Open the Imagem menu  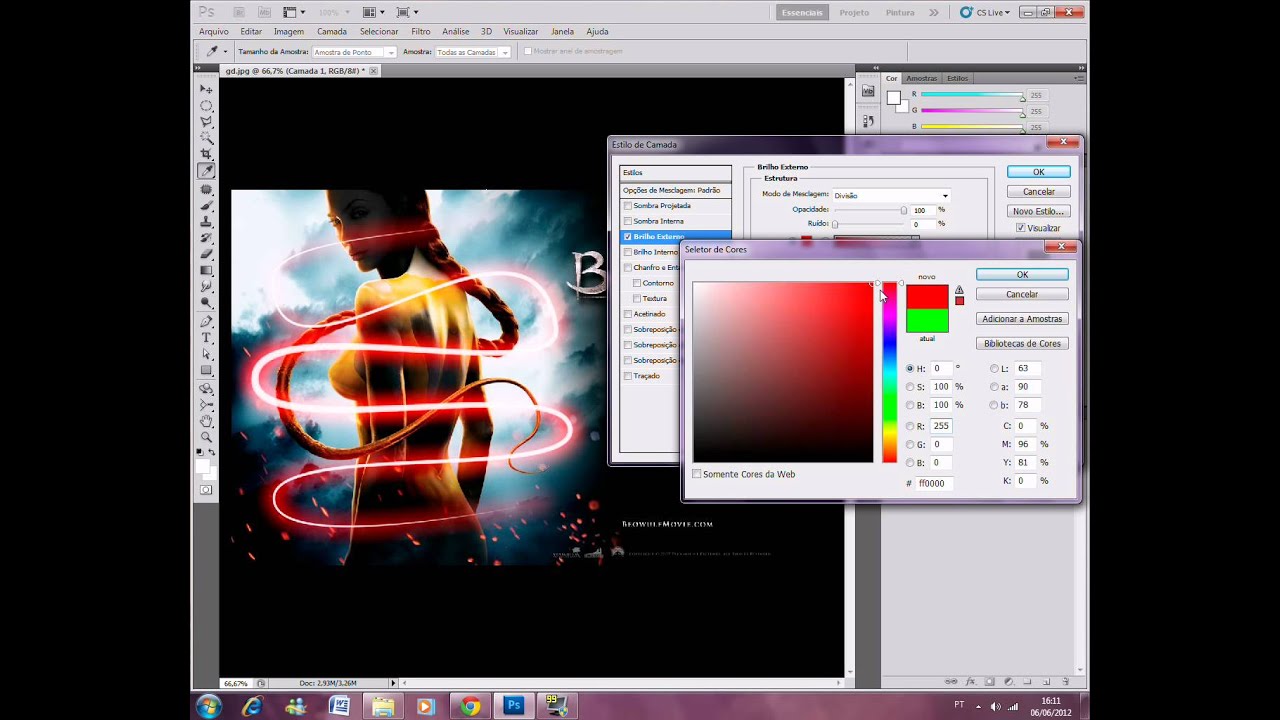coord(289,32)
